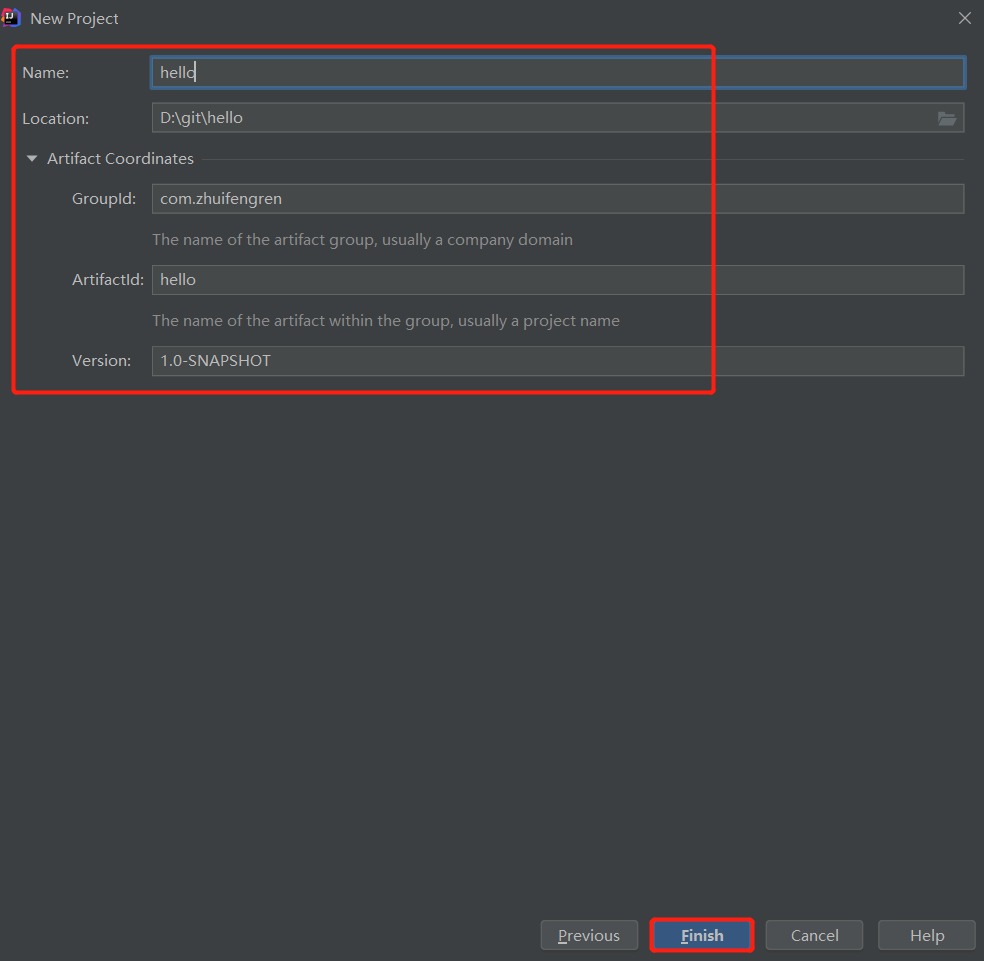Viewport: 984px width, 961px height.
Task: Click the 'Location:' label
Action: [56, 119]
